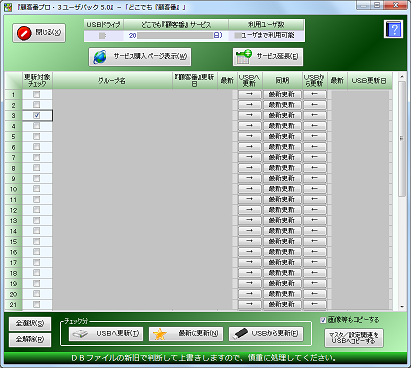Image resolution: width=411 pixels, height=368 pixels.
Task: Open the サービス購入ページ表示 globe icon button
Action: point(140,57)
